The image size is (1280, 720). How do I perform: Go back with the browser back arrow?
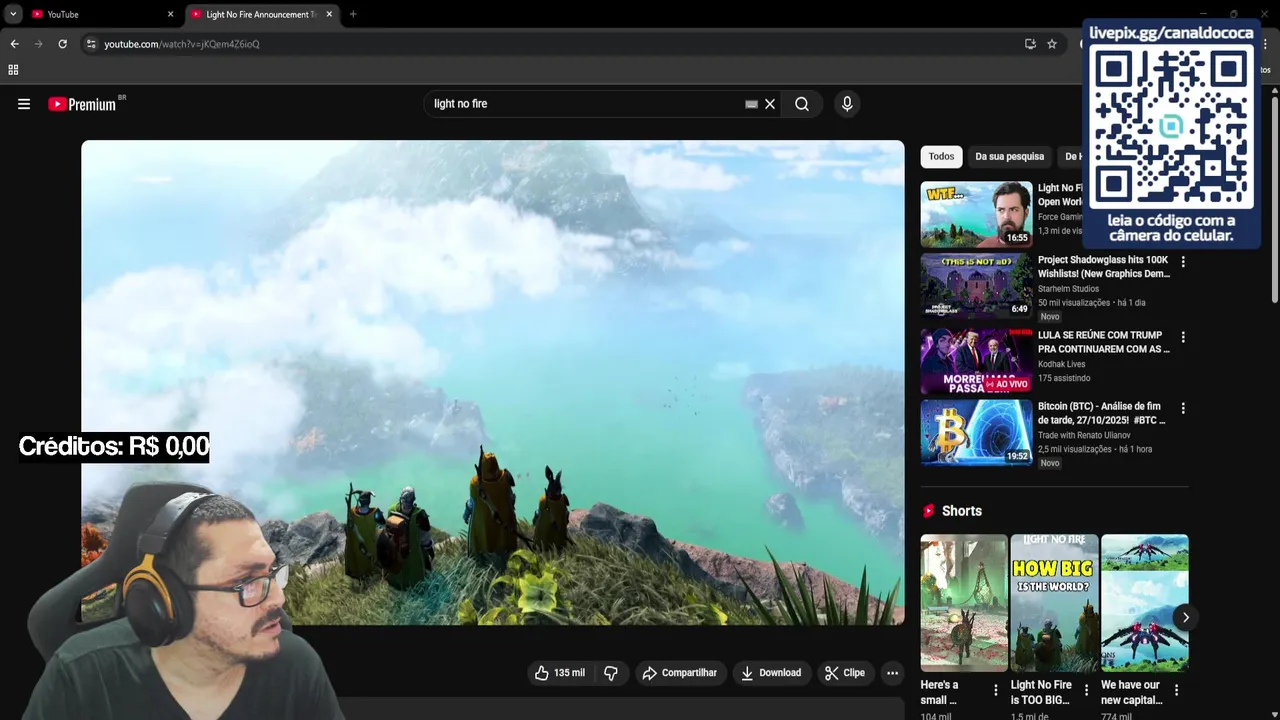coord(14,44)
